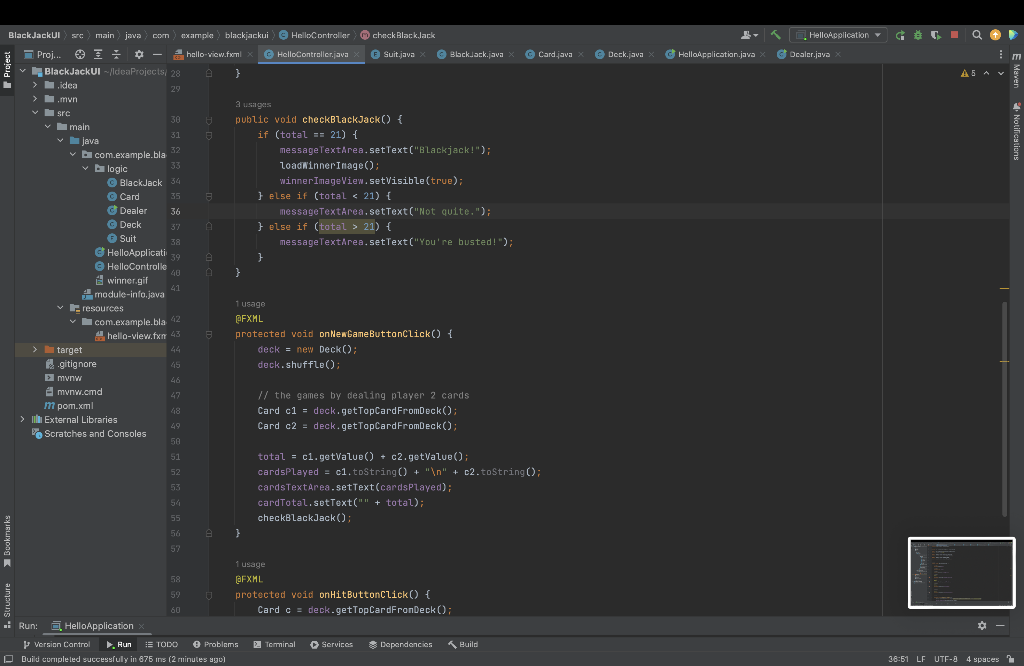
Task: Expand External Libraries node
Action: point(23,419)
